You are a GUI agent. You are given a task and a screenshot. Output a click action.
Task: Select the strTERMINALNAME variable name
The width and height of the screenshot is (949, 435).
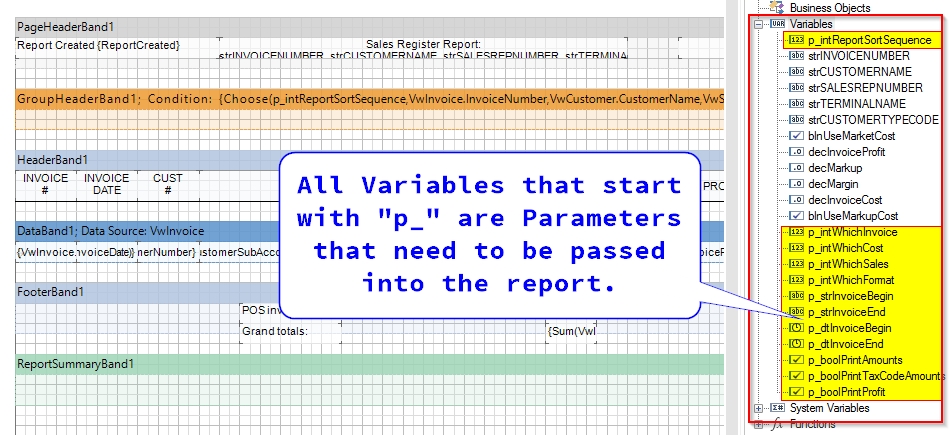point(857,104)
